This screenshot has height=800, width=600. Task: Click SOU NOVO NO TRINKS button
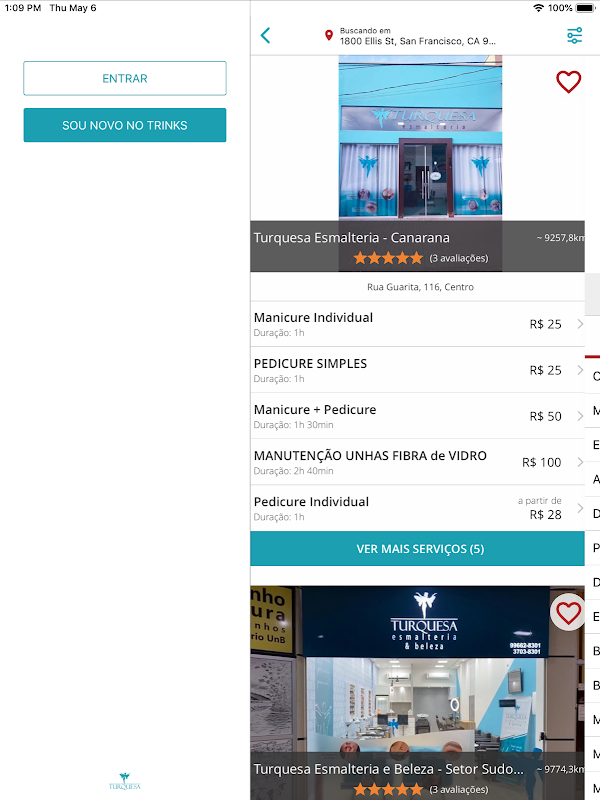click(125, 125)
